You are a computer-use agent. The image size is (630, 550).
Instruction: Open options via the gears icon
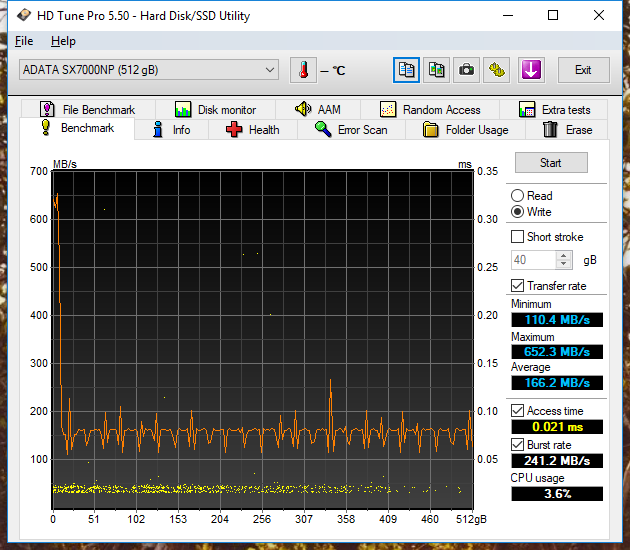pos(497,70)
